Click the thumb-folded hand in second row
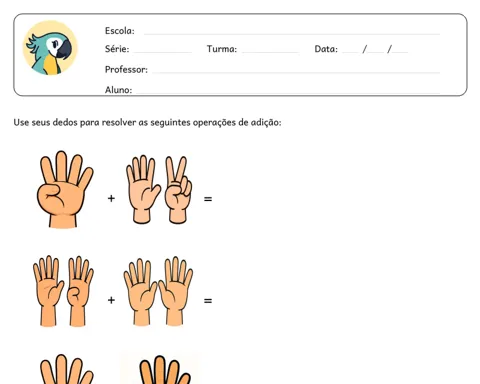This screenshot has height=384, width=480. tap(80, 291)
